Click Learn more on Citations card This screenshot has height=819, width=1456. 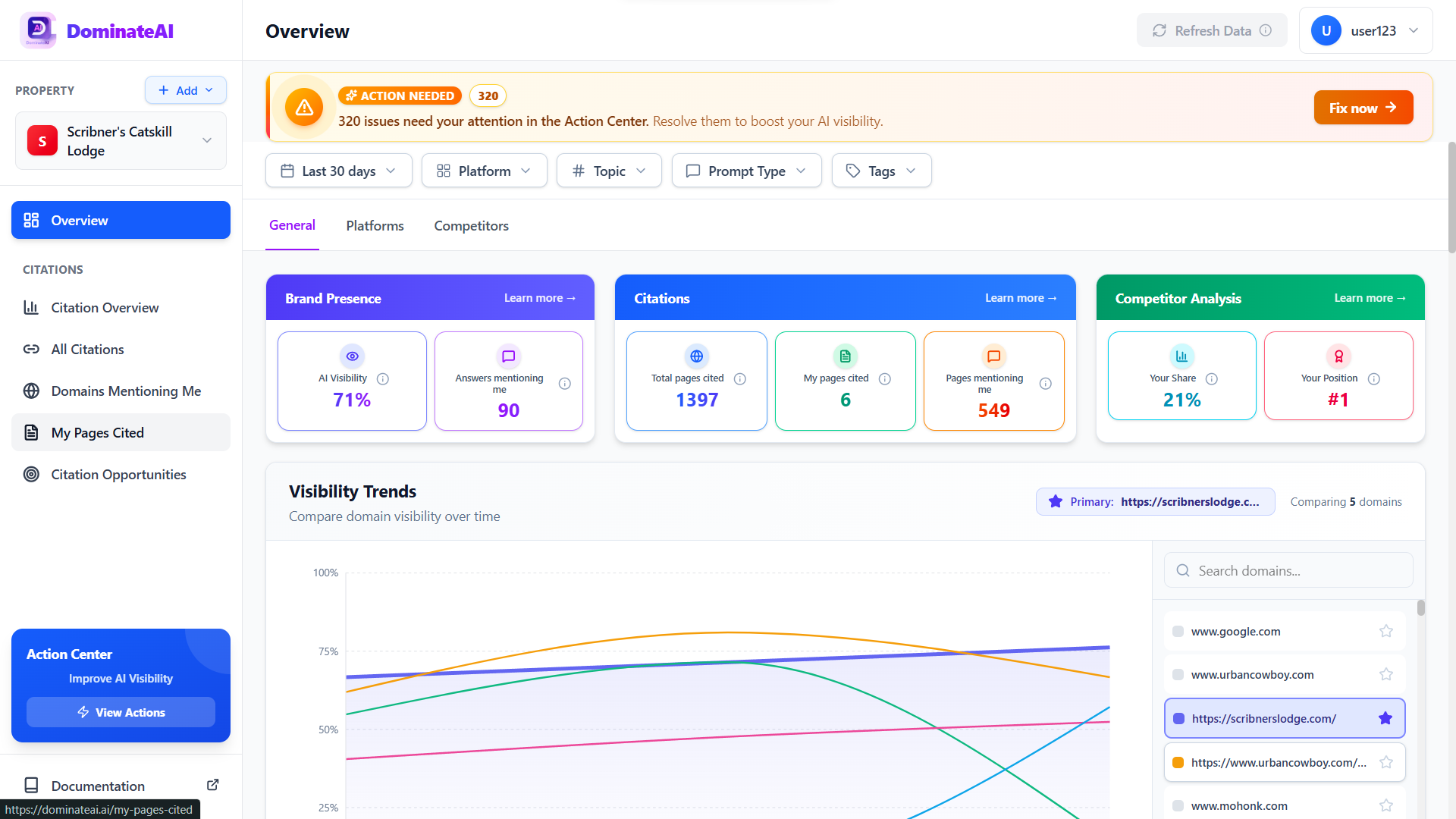click(1021, 298)
